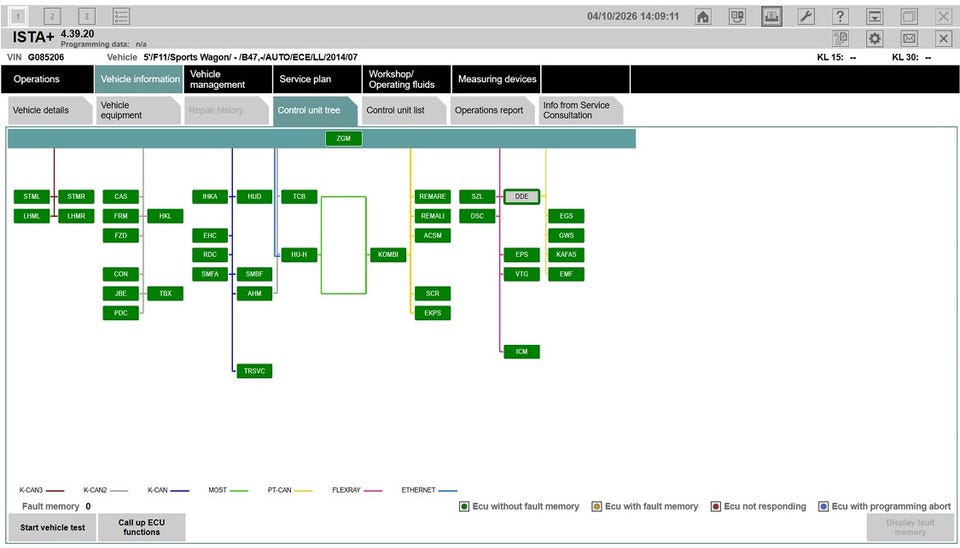Click the VIN value G085206
The width and height of the screenshot is (960, 548).
tap(46, 57)
